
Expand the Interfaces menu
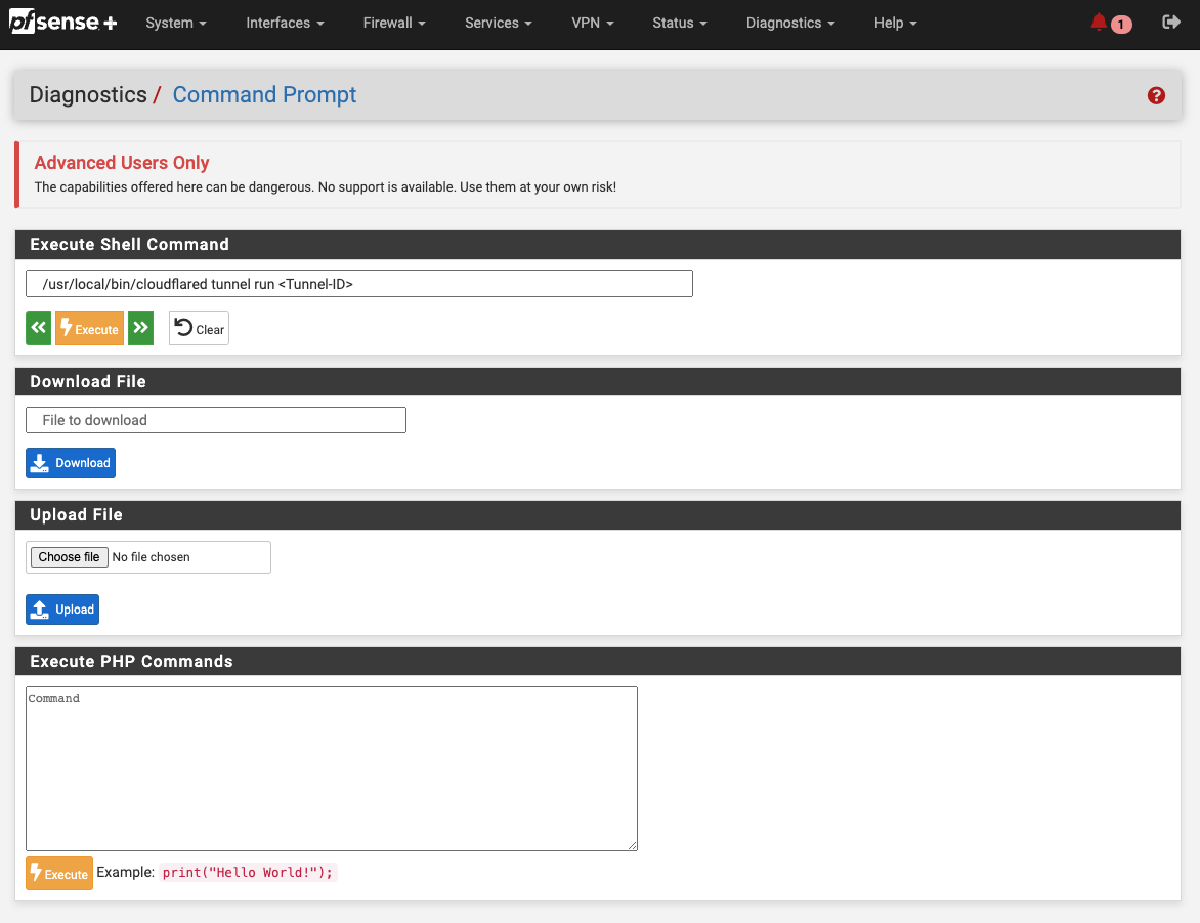[285, 23]
